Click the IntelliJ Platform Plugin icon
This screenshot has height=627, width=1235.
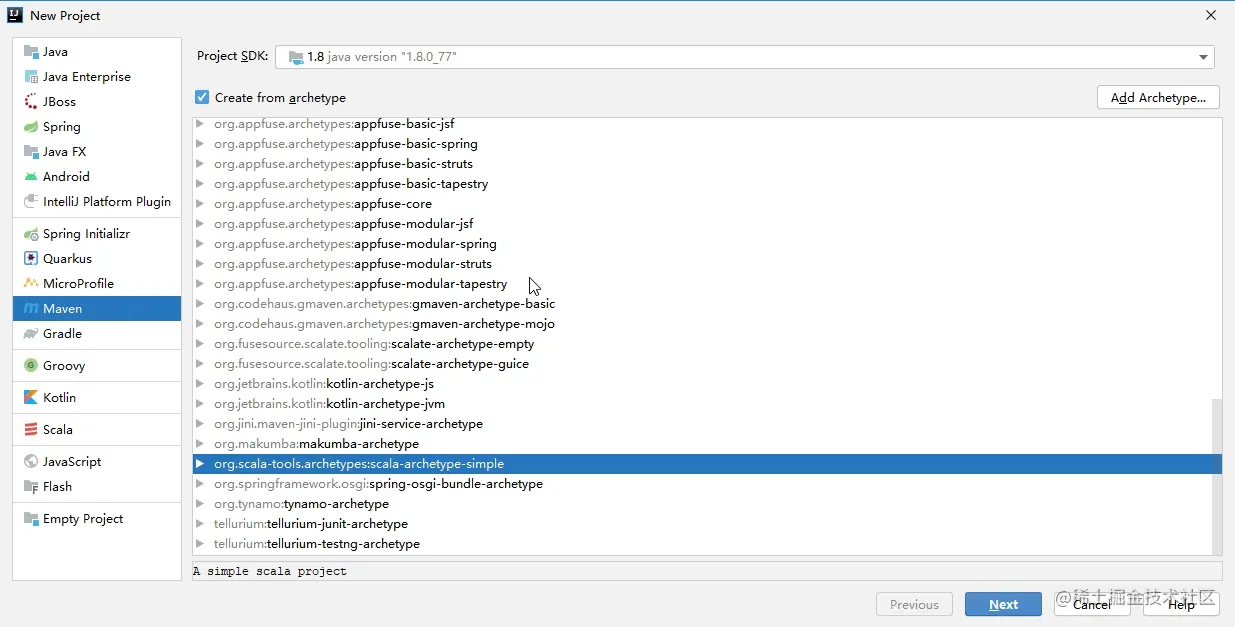pyautogui.click(x=31, y=202)
